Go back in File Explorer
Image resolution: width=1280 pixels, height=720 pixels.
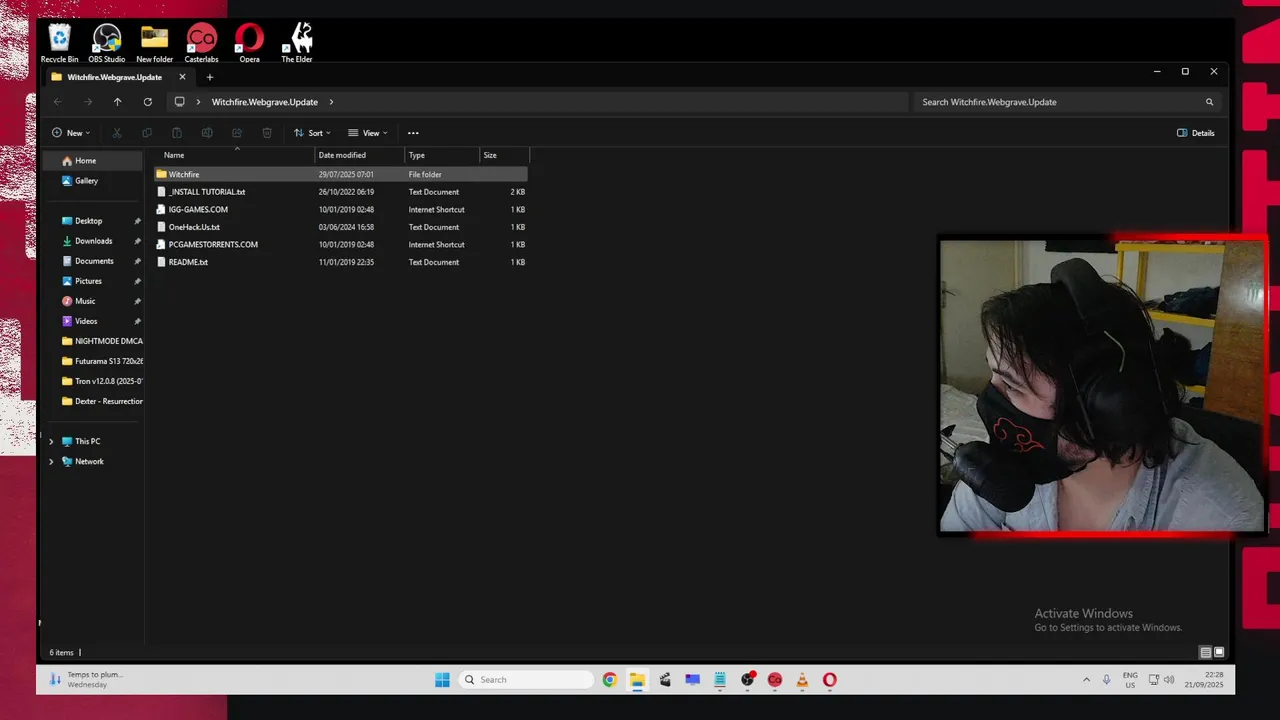[x=58, y=102]
